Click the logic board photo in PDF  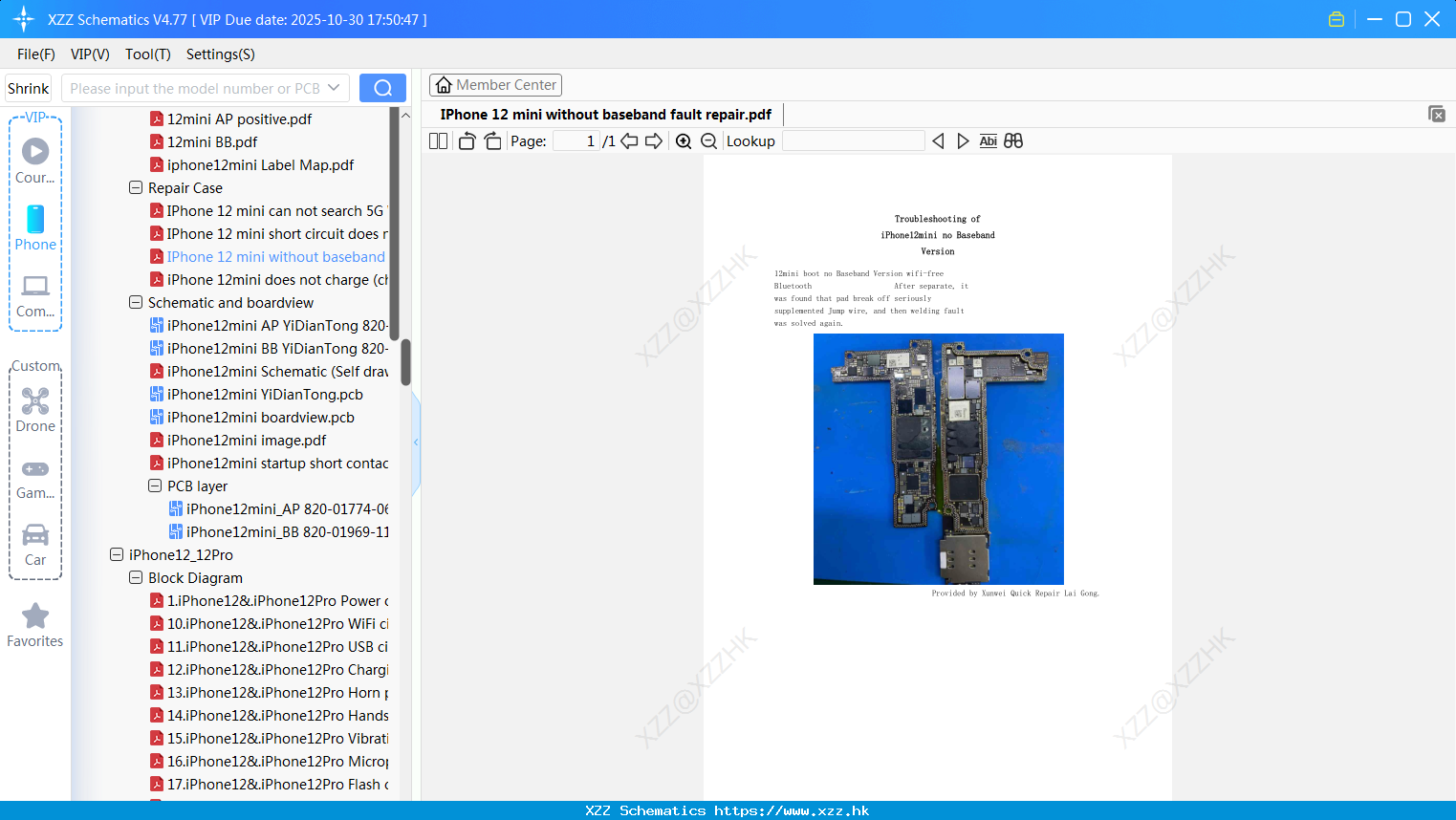pos(938,459)
